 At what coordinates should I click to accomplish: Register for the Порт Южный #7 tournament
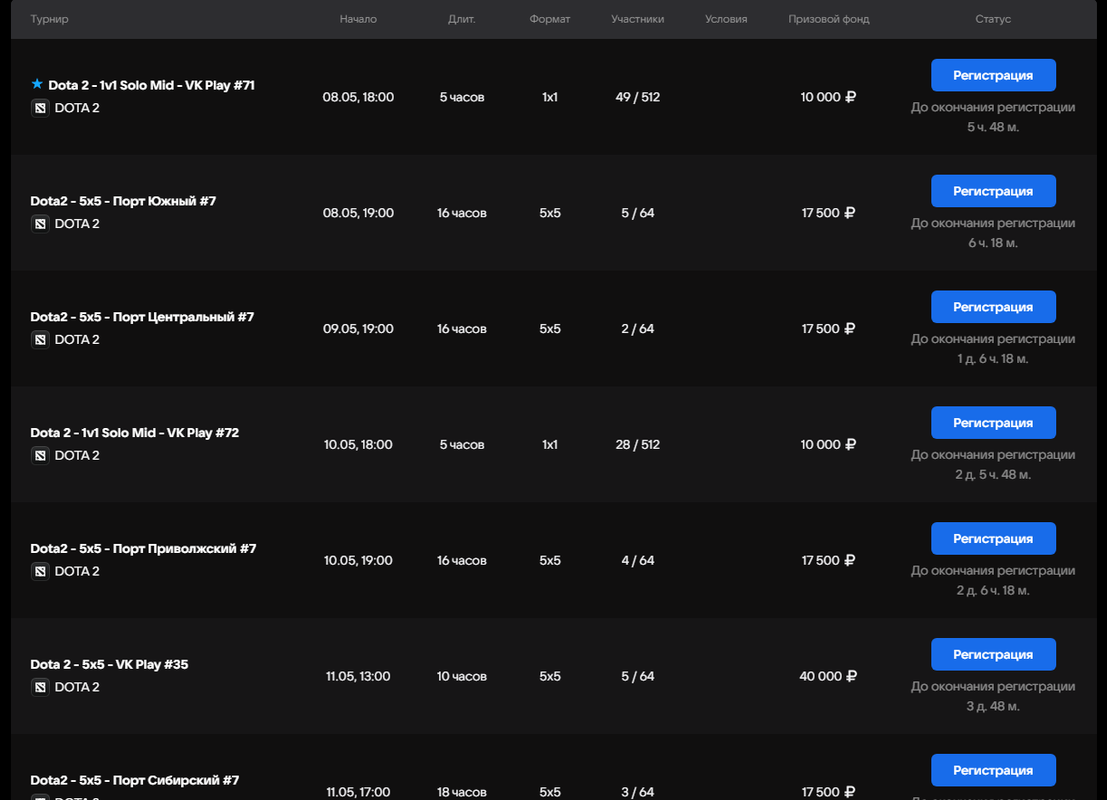pyautogui.click(x=993, y=191)
